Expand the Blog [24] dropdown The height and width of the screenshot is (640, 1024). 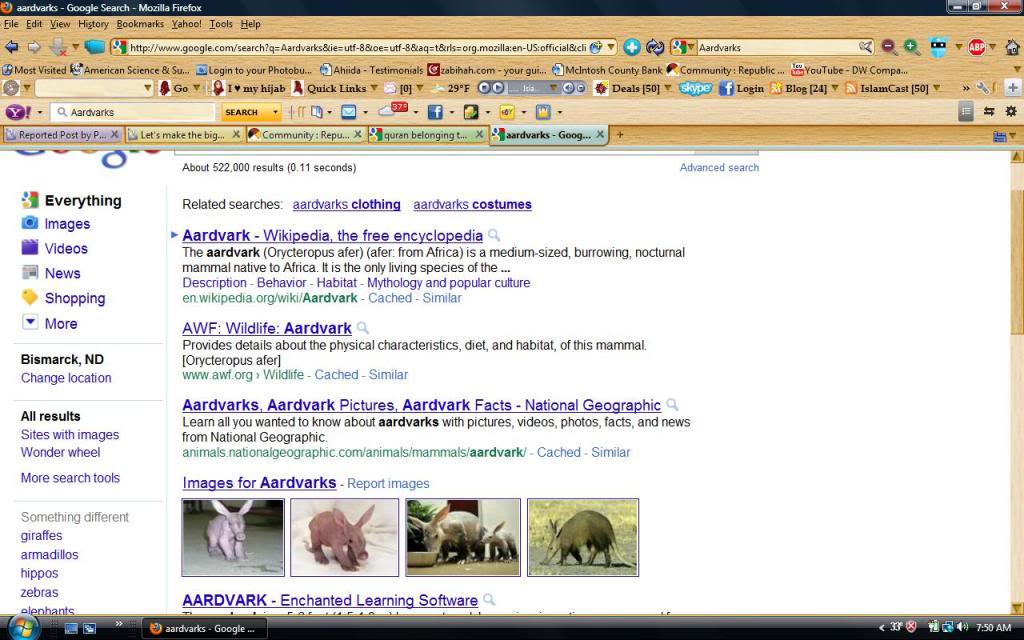click(835, 88)
